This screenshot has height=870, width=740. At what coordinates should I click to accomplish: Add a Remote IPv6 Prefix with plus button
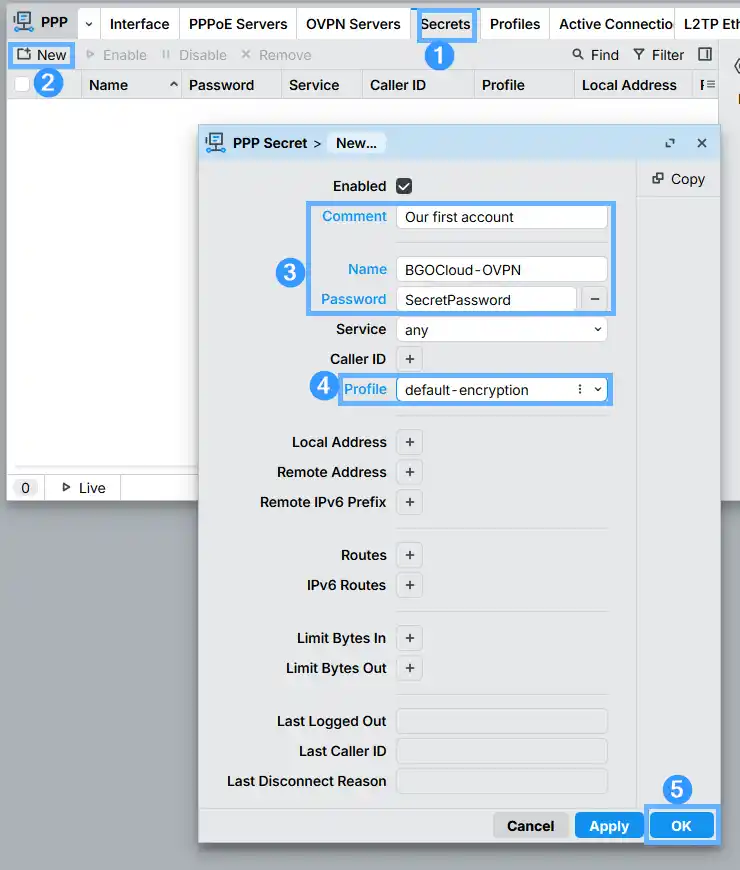(x=409, y=502)
